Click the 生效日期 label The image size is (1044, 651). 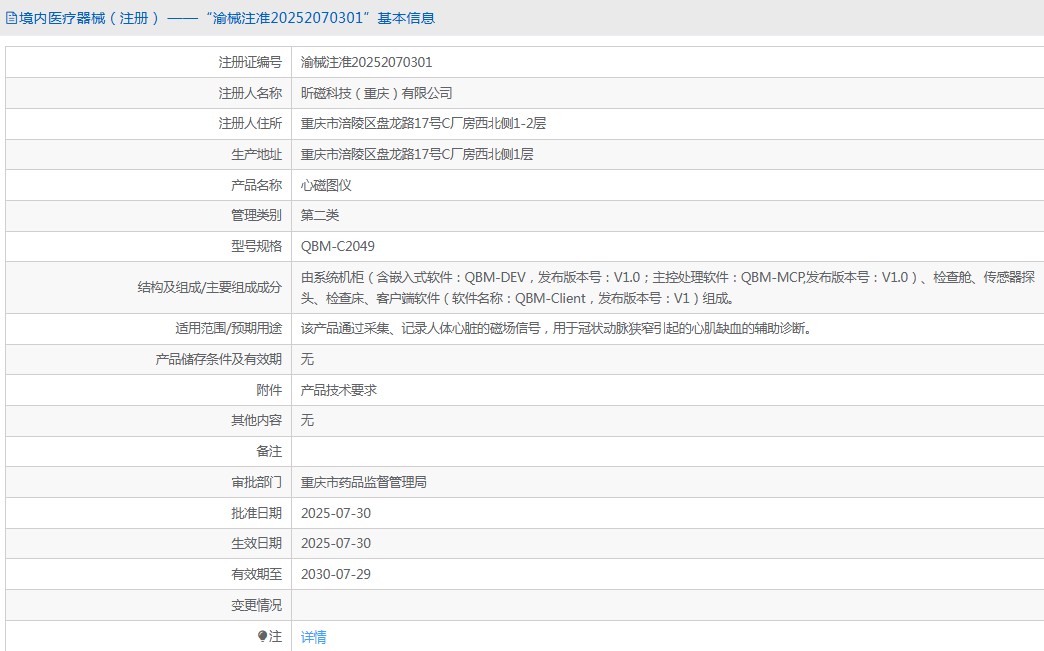(x=256, y=543)
